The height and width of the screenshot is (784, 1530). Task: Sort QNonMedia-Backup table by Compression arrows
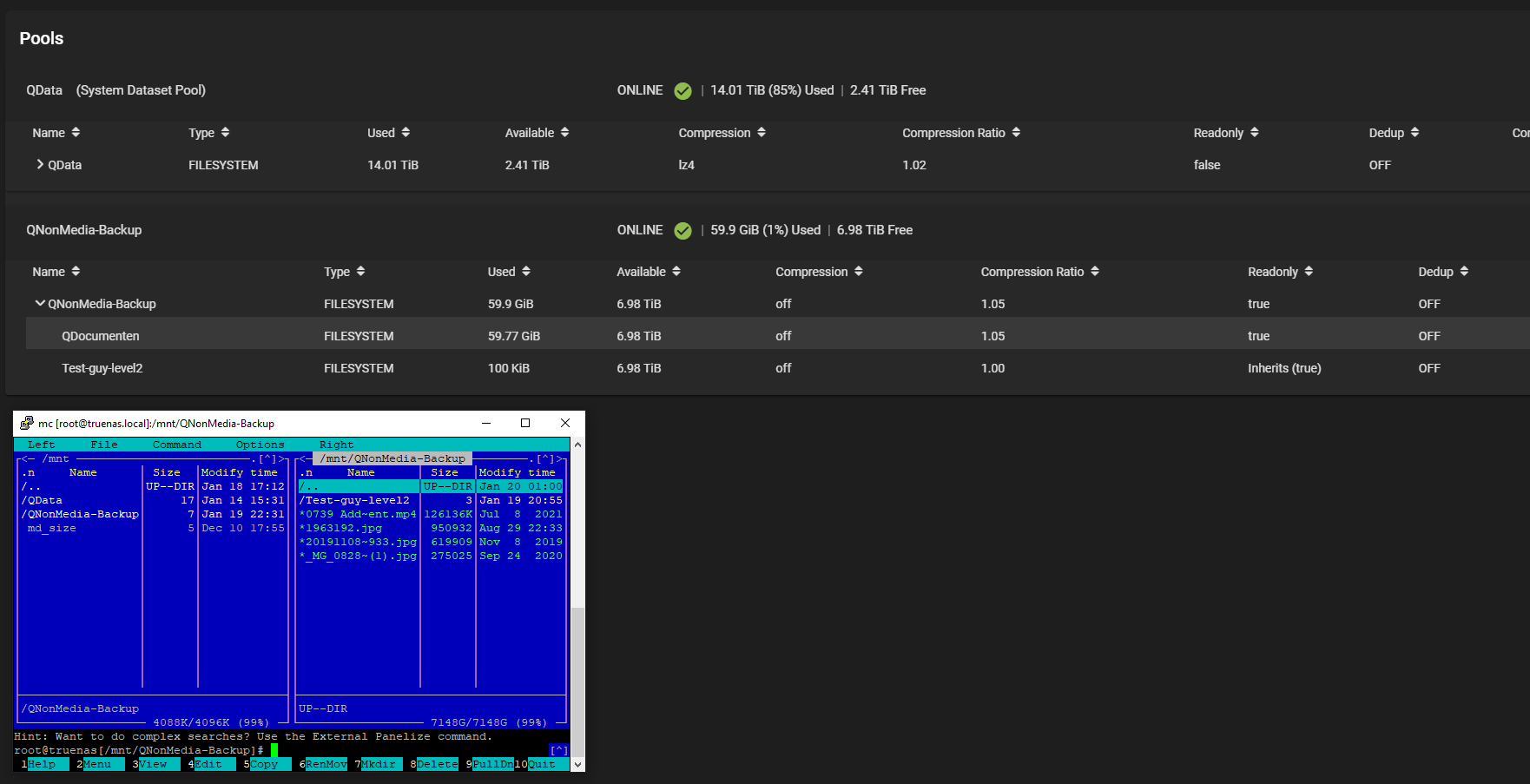point(859,271)
